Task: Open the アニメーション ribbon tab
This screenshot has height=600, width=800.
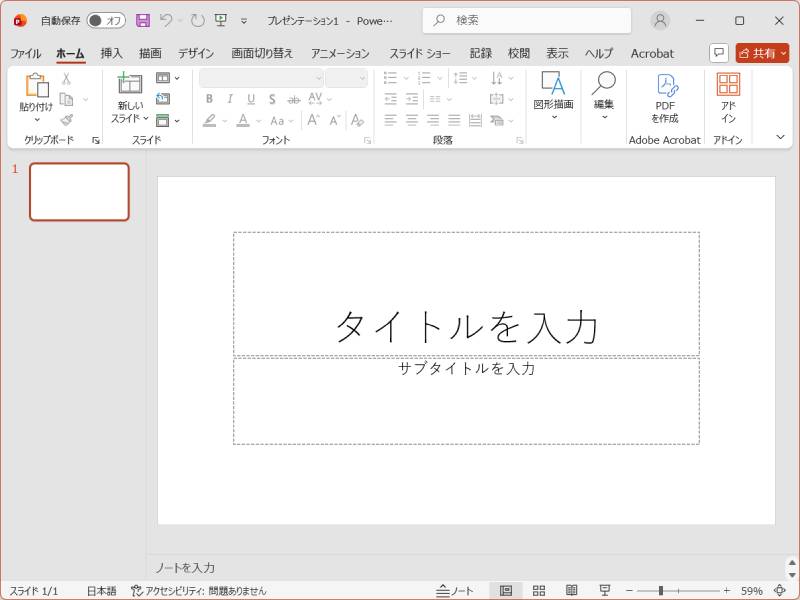Action: pyautogui.click(x=340, y=53)
